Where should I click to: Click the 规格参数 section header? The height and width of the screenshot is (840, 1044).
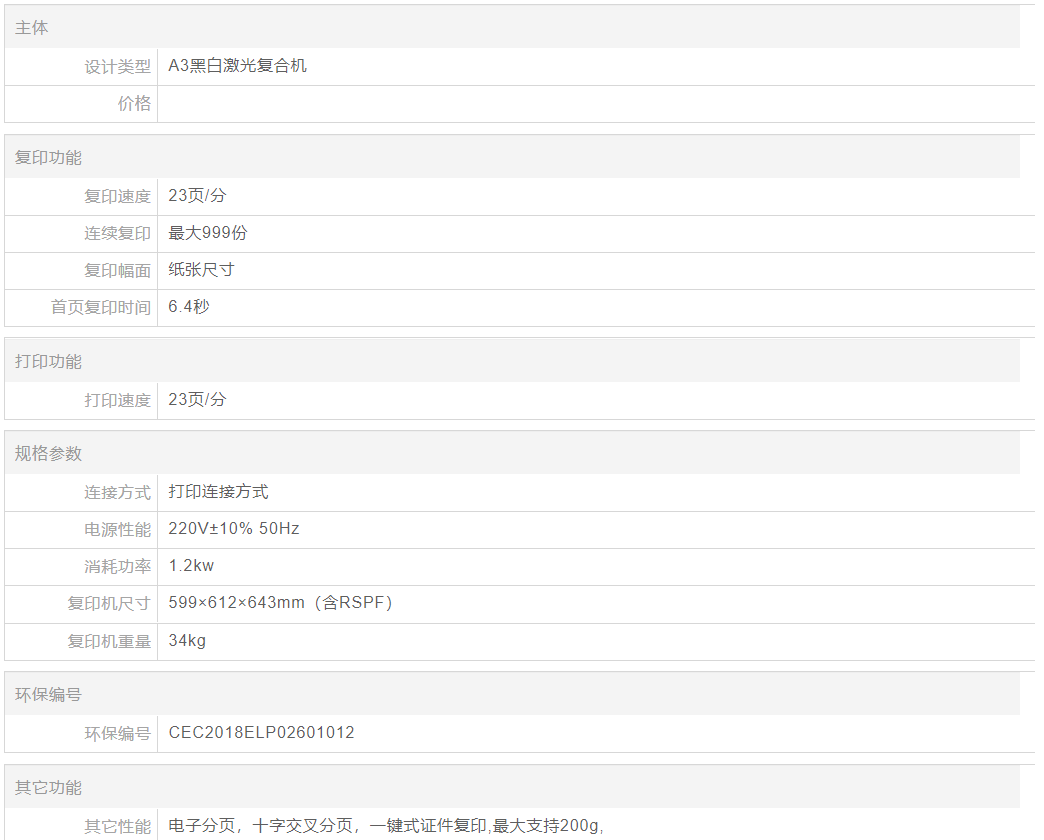pos(48,454)
